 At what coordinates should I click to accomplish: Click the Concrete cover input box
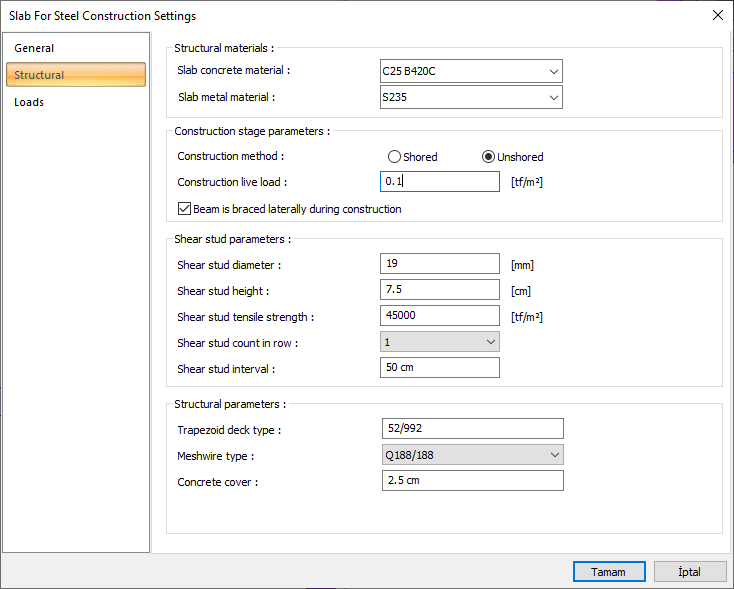tap(472, 481)
